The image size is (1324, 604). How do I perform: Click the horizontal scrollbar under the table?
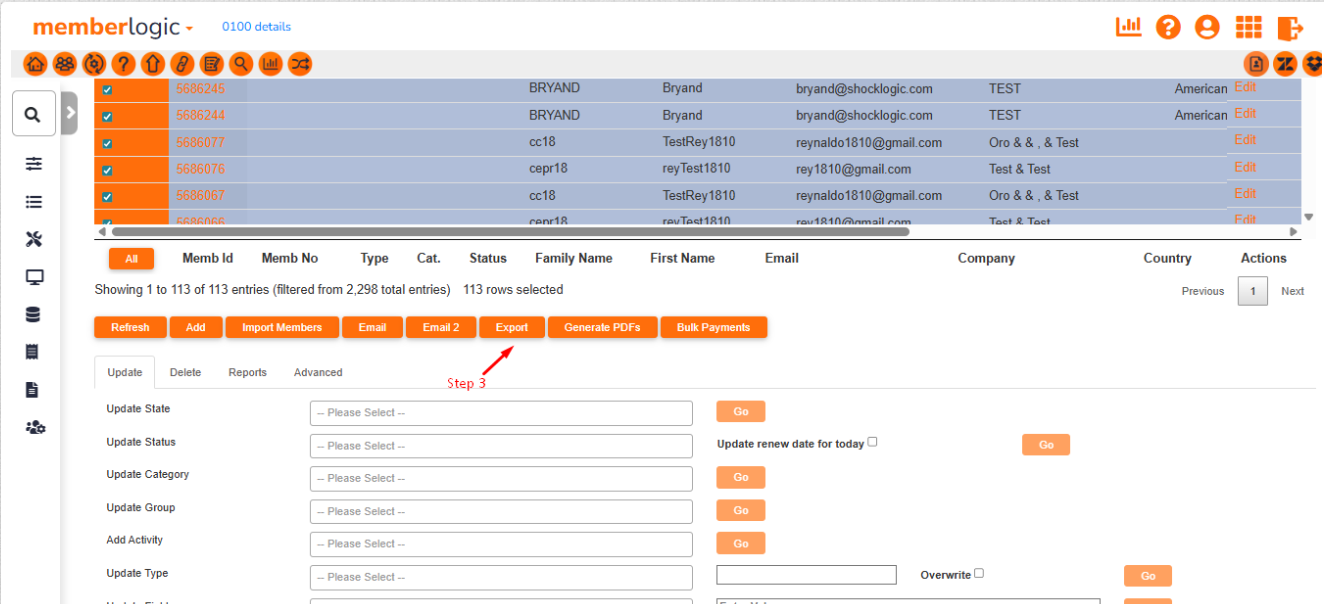510,231
